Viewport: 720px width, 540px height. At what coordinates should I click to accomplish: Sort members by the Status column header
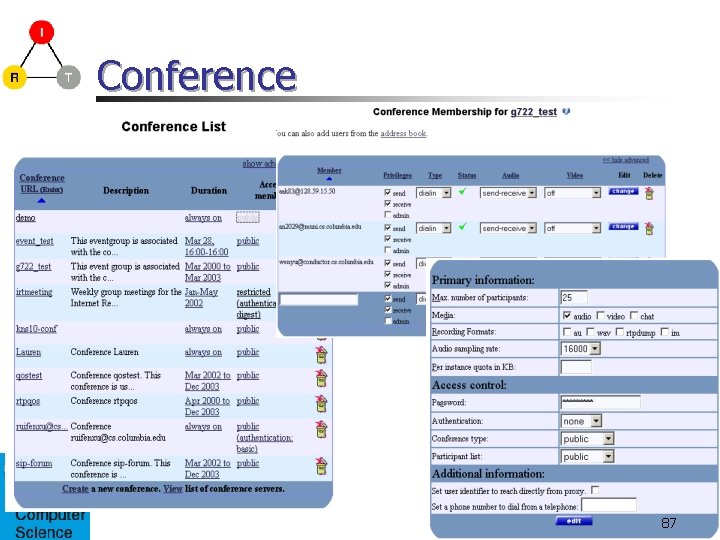(467, 175)
